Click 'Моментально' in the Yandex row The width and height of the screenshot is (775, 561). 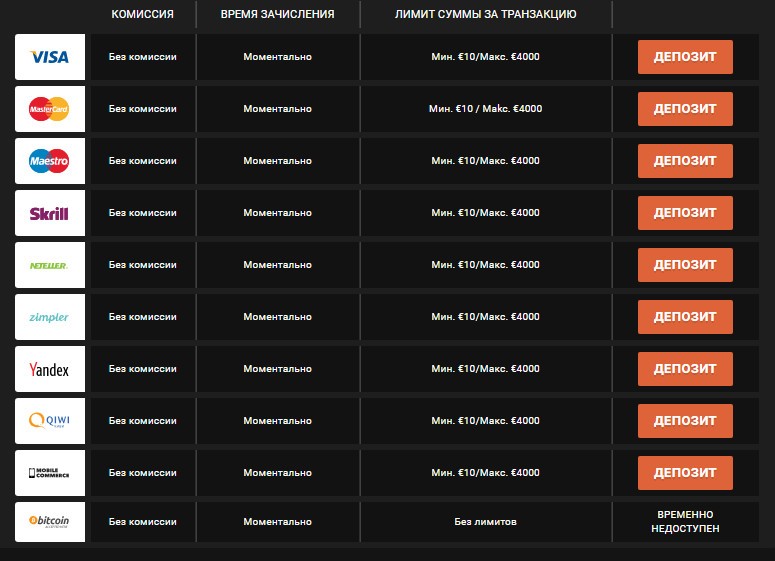tap(277, 369)
